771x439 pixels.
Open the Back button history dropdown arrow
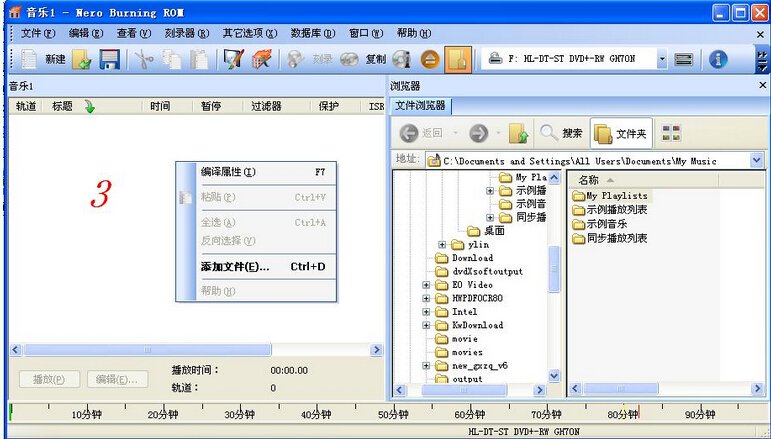(455, 133)
